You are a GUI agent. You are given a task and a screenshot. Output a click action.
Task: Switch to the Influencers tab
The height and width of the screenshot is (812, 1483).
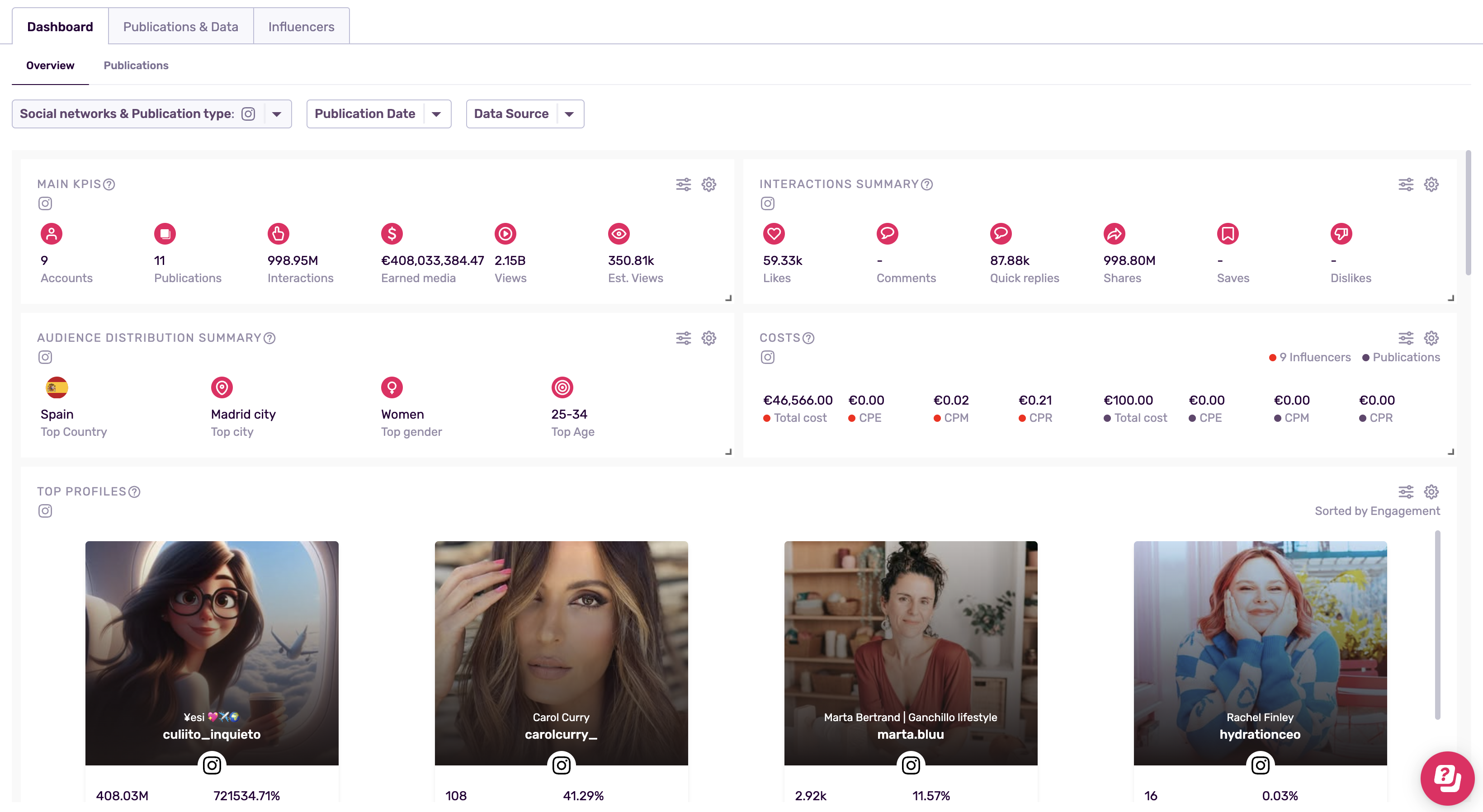[301, 26]
